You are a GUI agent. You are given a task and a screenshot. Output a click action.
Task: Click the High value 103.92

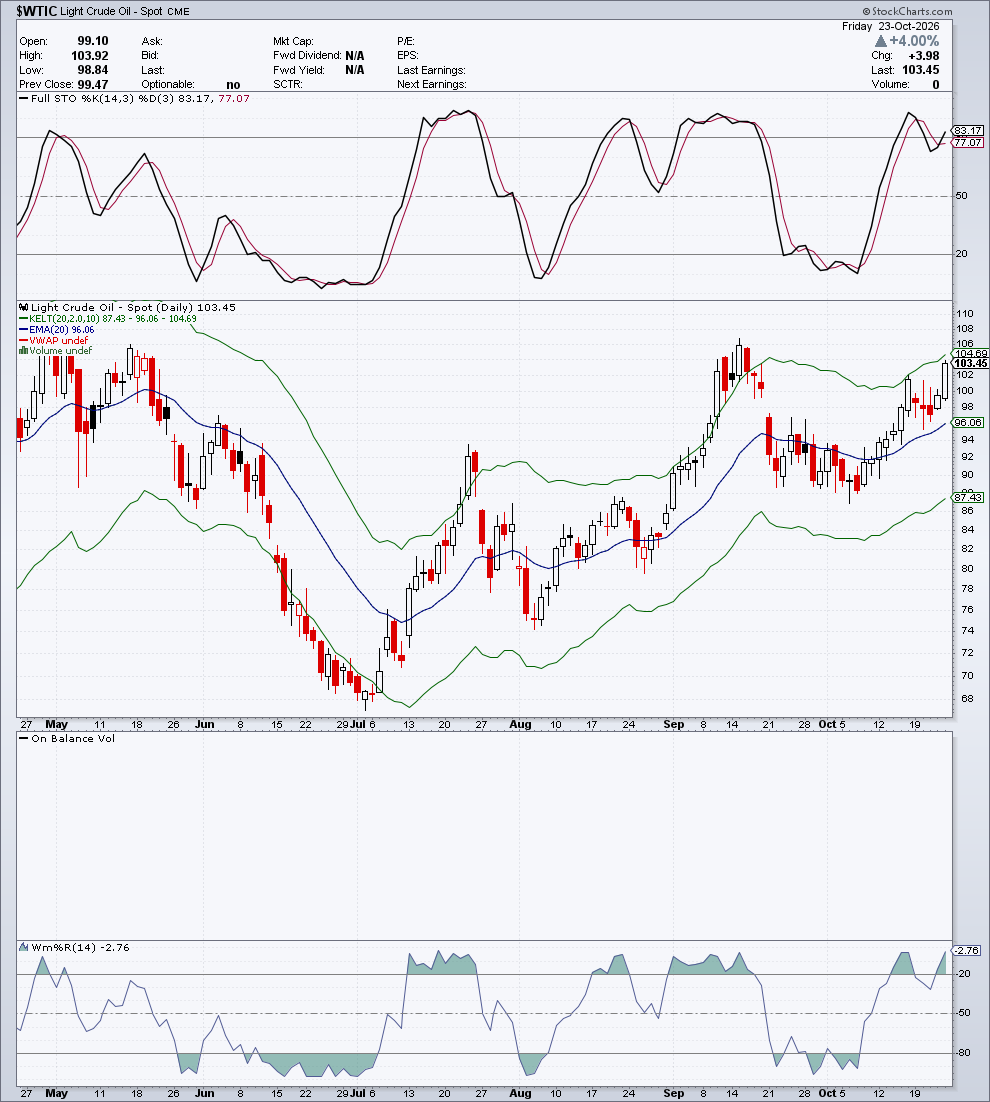point(90,56)
